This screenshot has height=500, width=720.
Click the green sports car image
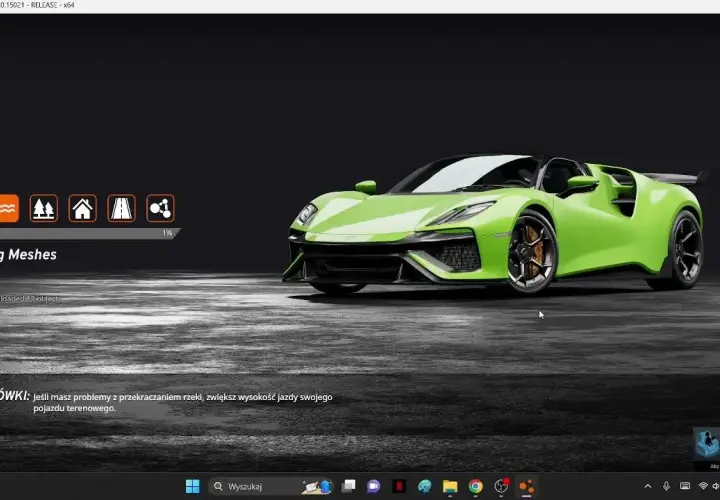tap(496, 224)
